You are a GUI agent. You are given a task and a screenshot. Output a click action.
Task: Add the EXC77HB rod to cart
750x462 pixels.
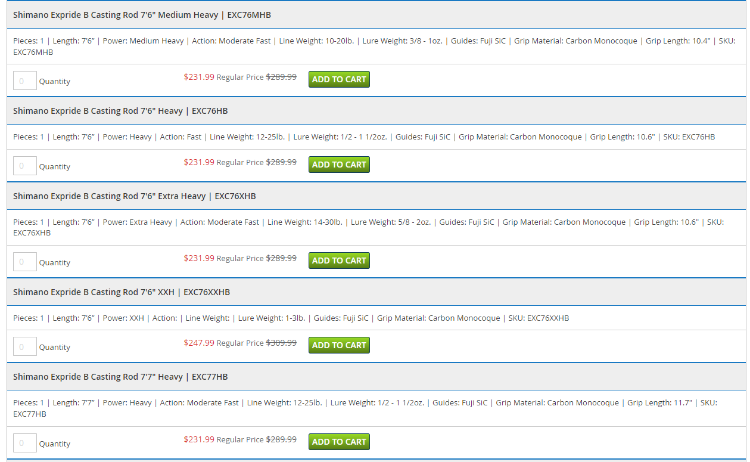click(339, 442)
